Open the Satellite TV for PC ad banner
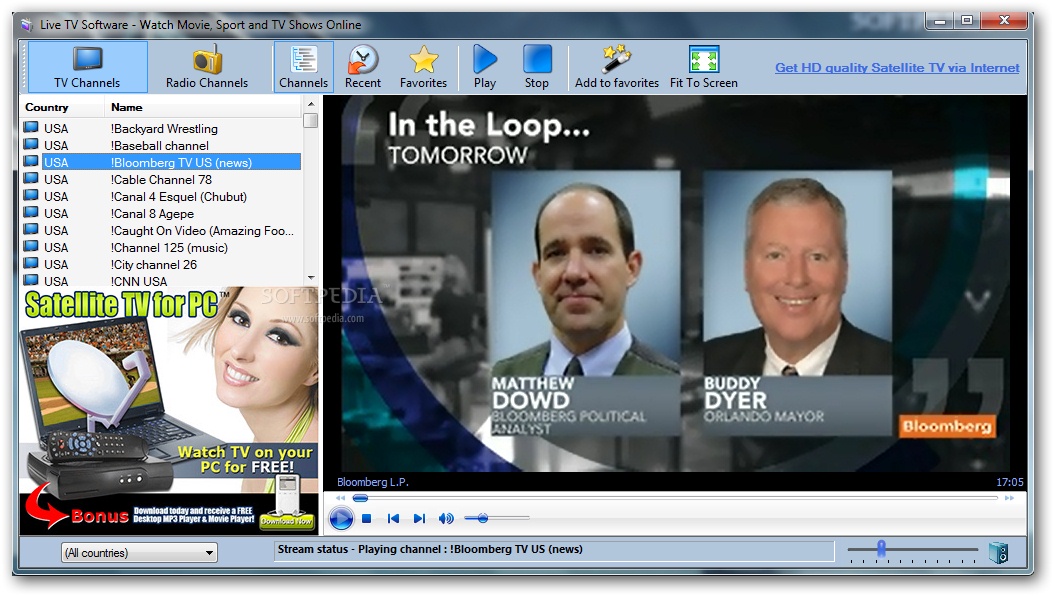The height and width of the screenshot is (596, 1054). pos(169,411)
